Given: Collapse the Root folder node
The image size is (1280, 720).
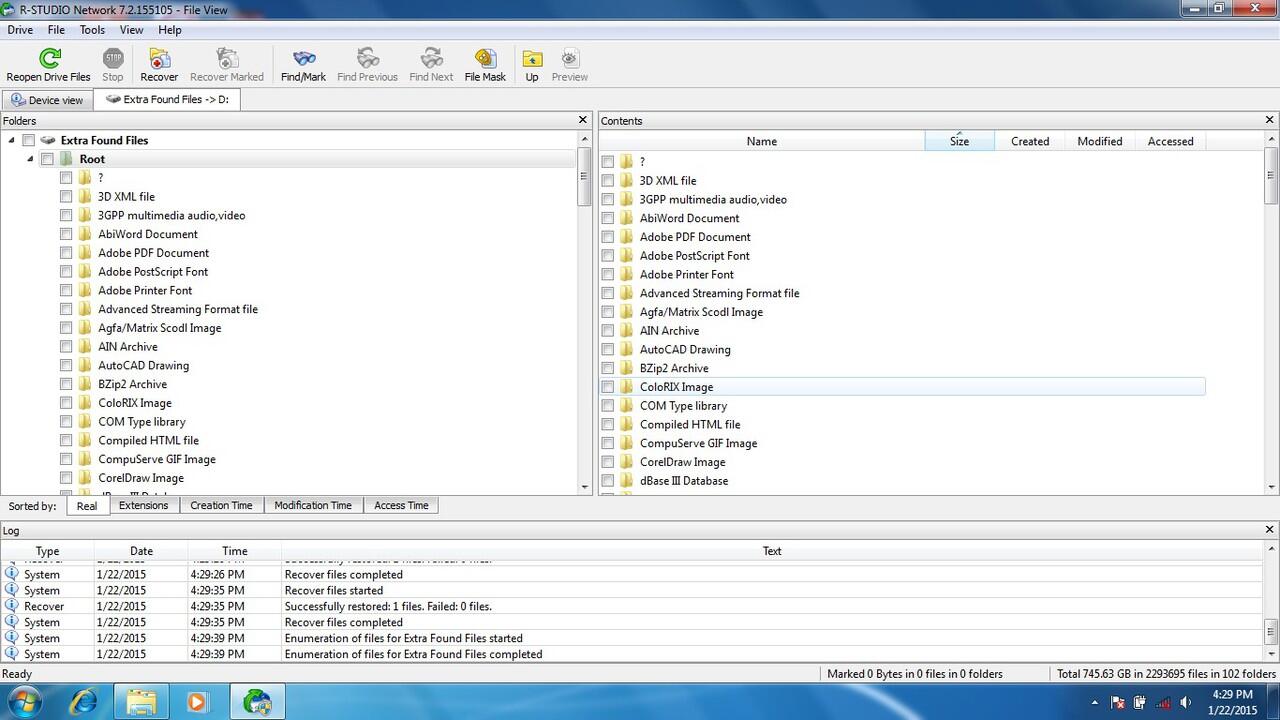Looking at the screenshot, I should pos(29,158).
